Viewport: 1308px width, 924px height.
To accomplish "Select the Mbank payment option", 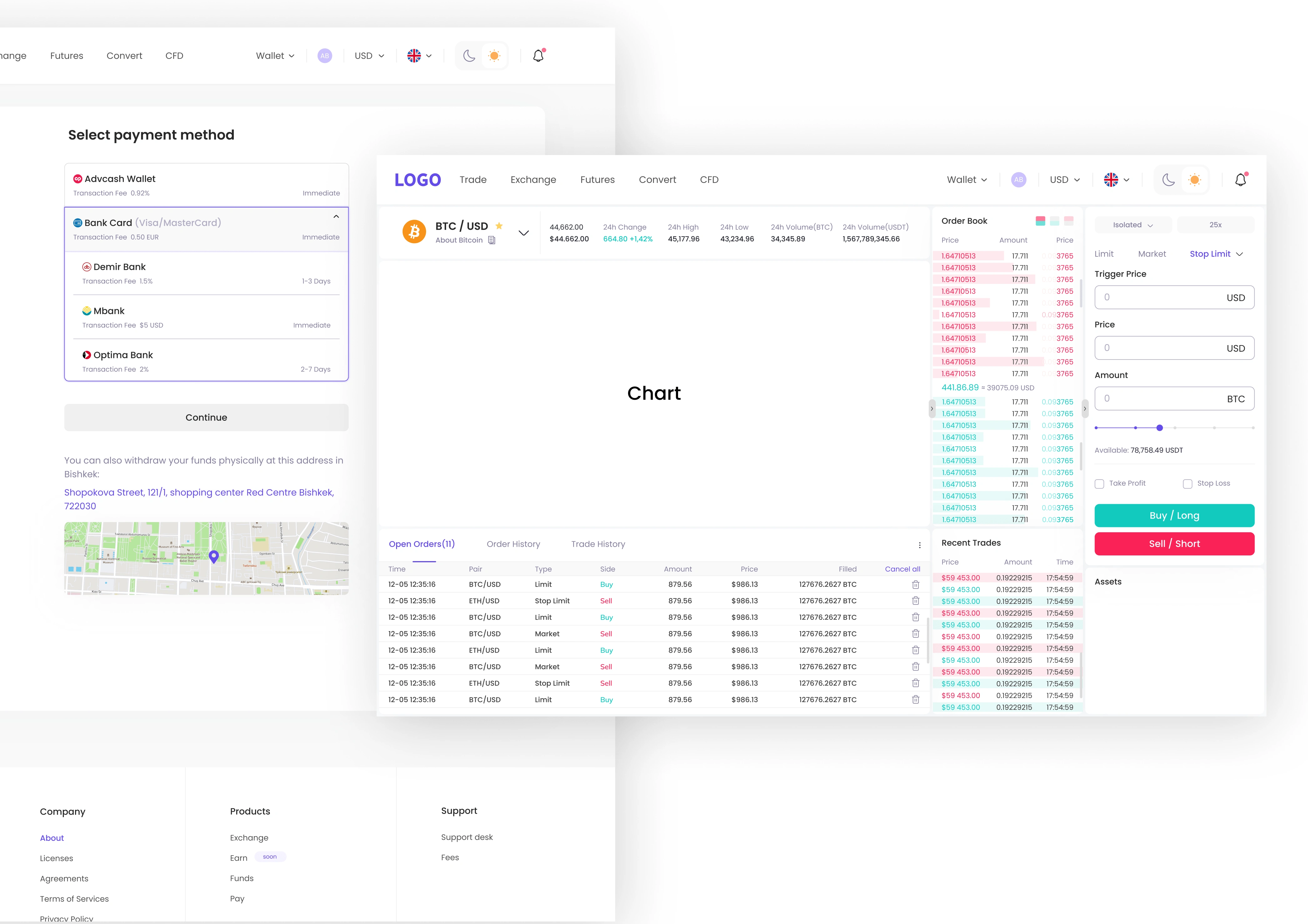I will (x=206, y=317).
